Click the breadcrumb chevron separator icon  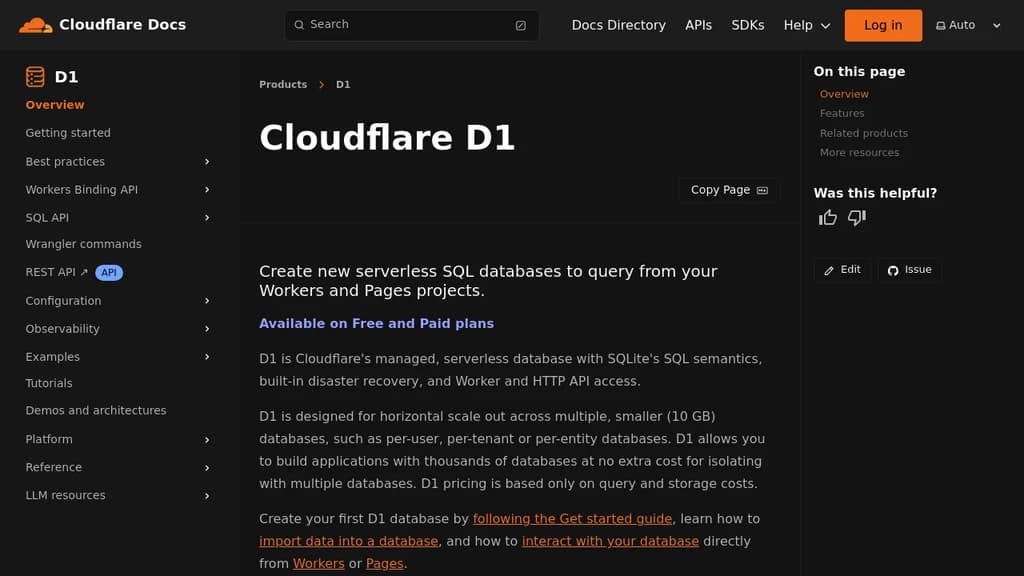coord(321,85)
